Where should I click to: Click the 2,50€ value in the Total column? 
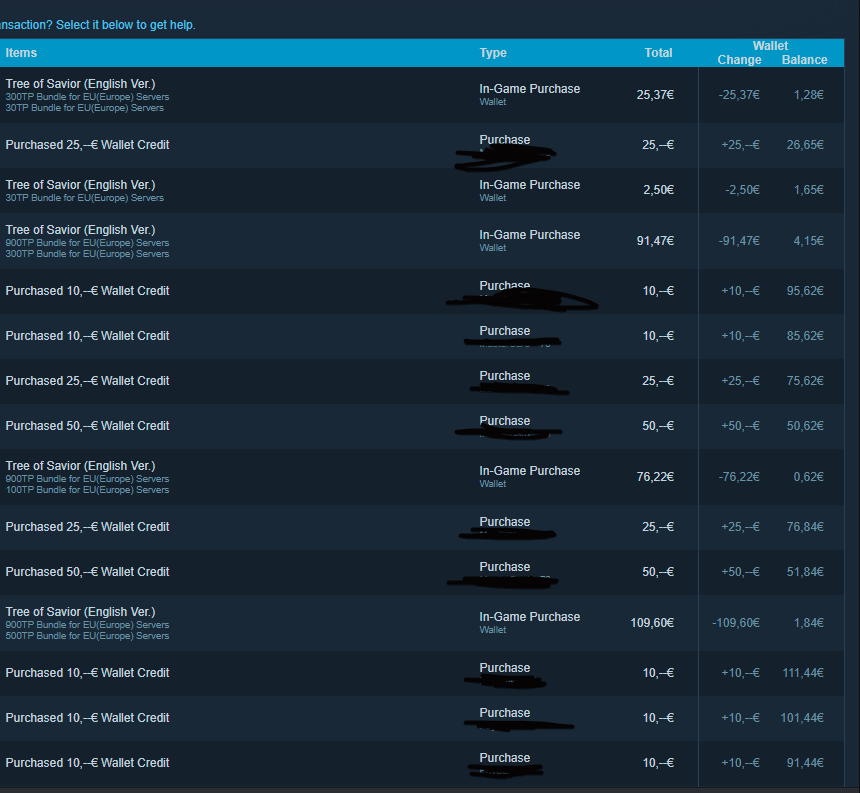(658, 190)
